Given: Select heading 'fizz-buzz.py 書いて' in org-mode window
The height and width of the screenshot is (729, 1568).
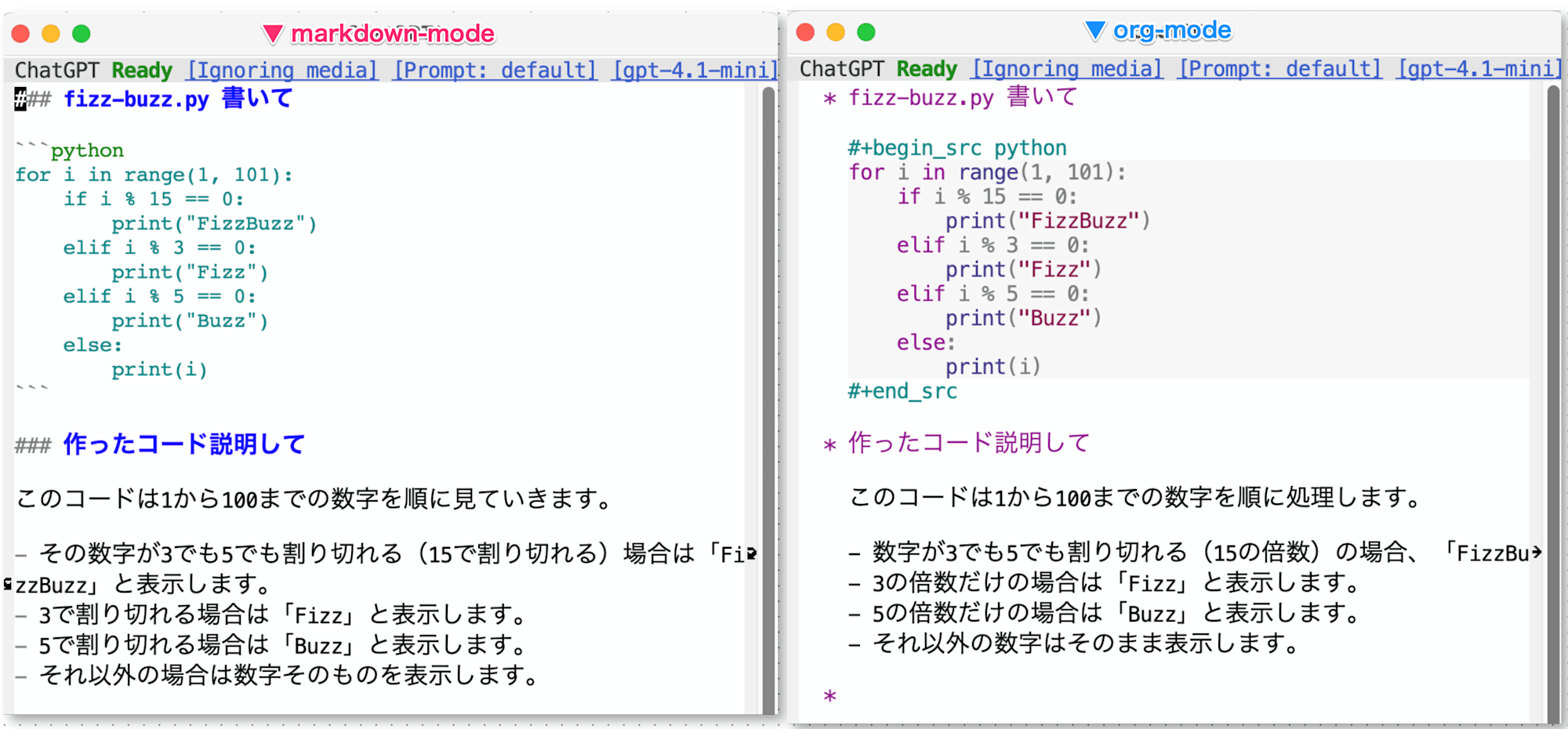Looking at the screenshot, I should (x=964, y=97).
